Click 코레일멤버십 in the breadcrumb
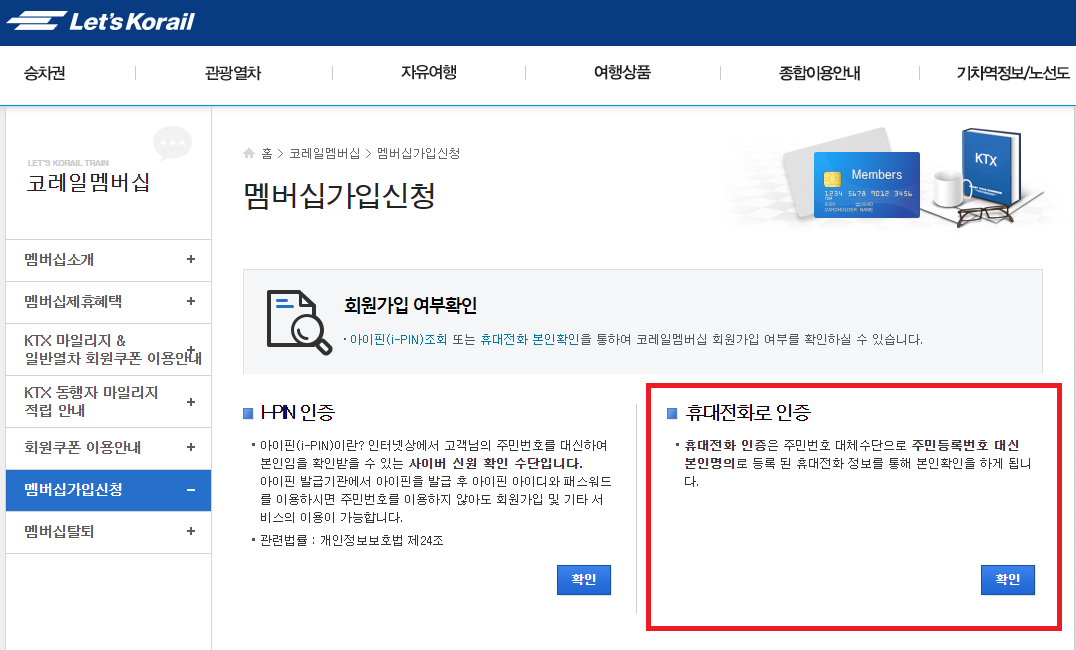1076x650 pixels. tap(325, 153)
